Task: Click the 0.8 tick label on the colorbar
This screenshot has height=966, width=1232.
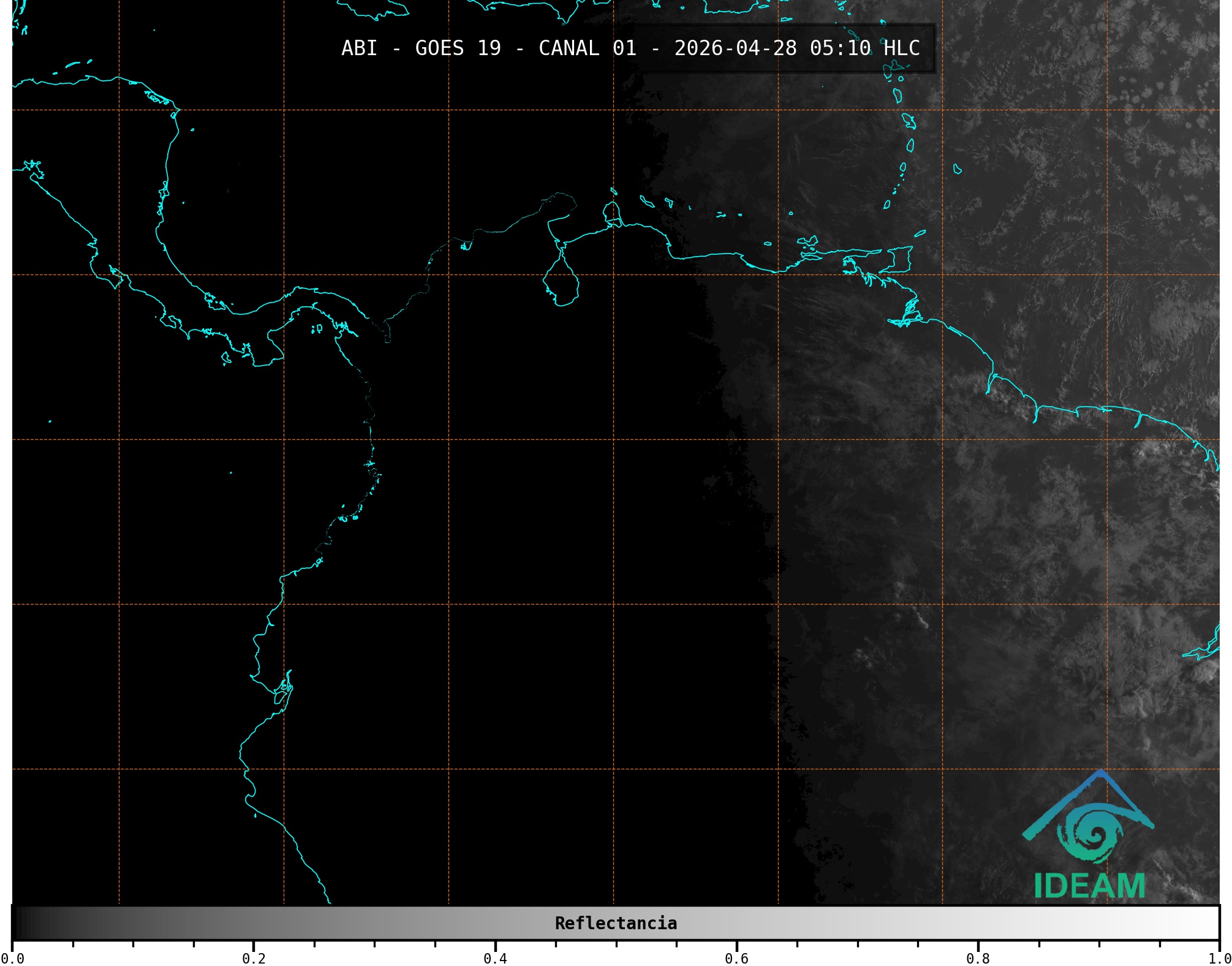Action: [x=978, y=959]
